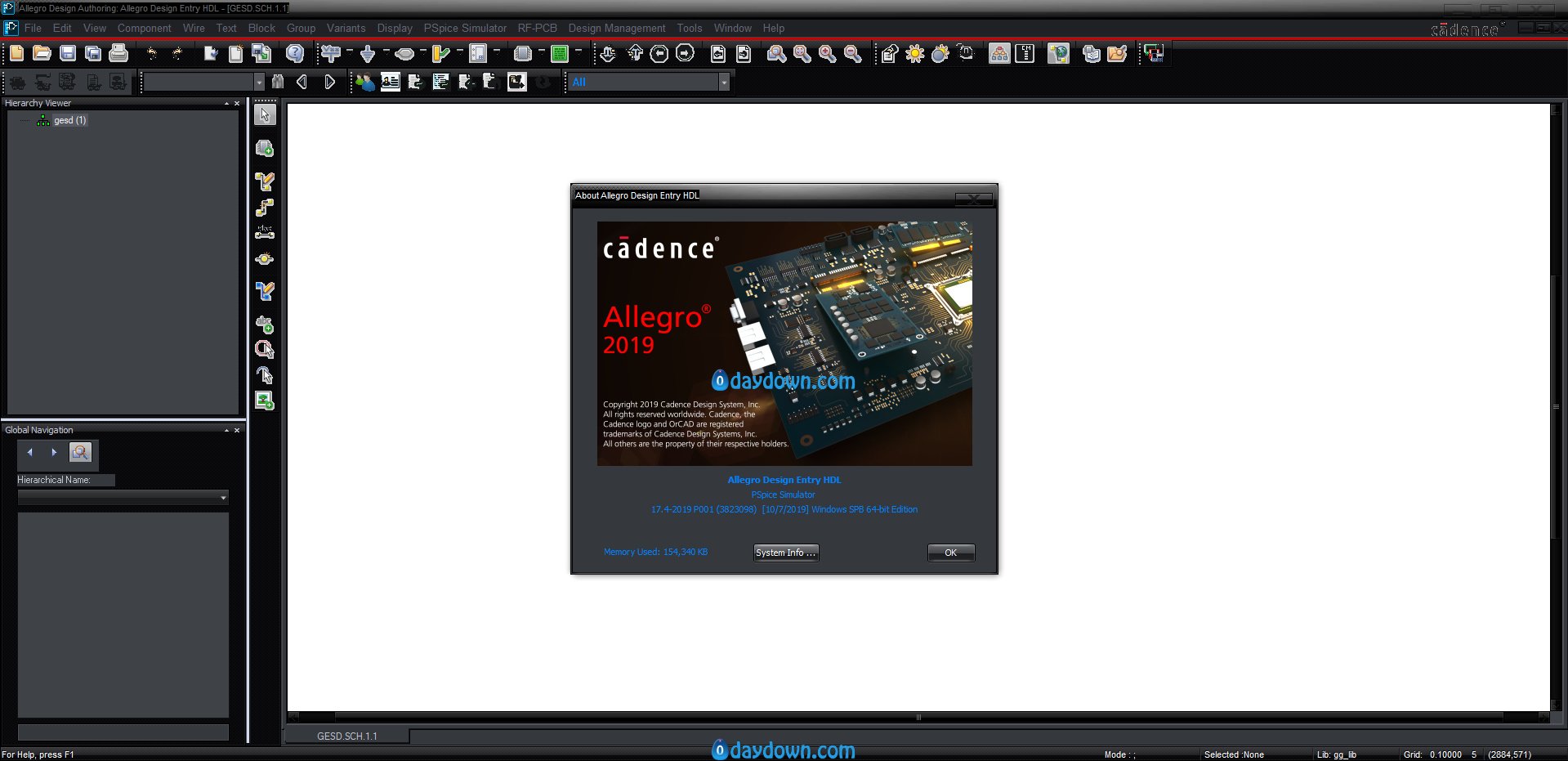This screenshot has height=761, width=1568.
Task: Open the Help menu
Action: tap(774, 28)
